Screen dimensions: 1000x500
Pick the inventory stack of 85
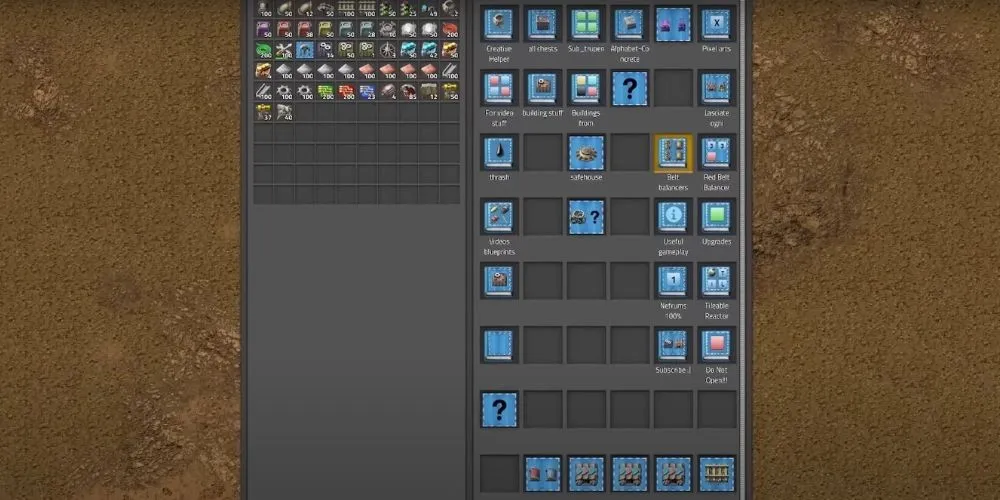[x=408, y=91]
